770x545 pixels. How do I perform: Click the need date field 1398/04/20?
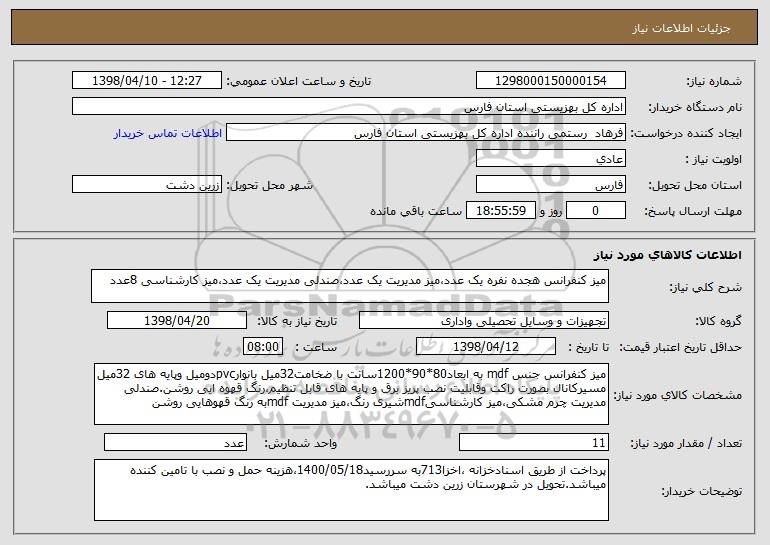point(177,321)
